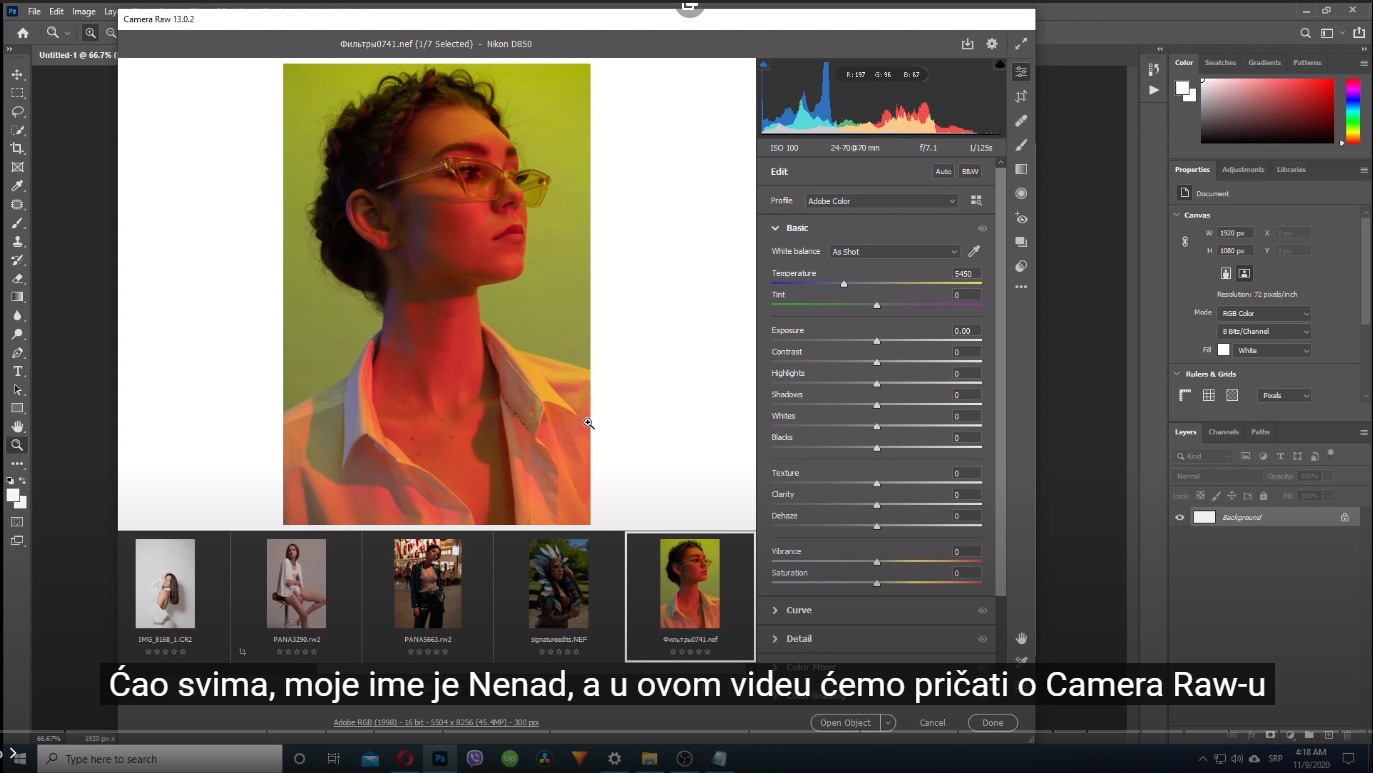
Task: Select the Move tool in Photoshop toolbar
Action: click(x=17, y=74)
